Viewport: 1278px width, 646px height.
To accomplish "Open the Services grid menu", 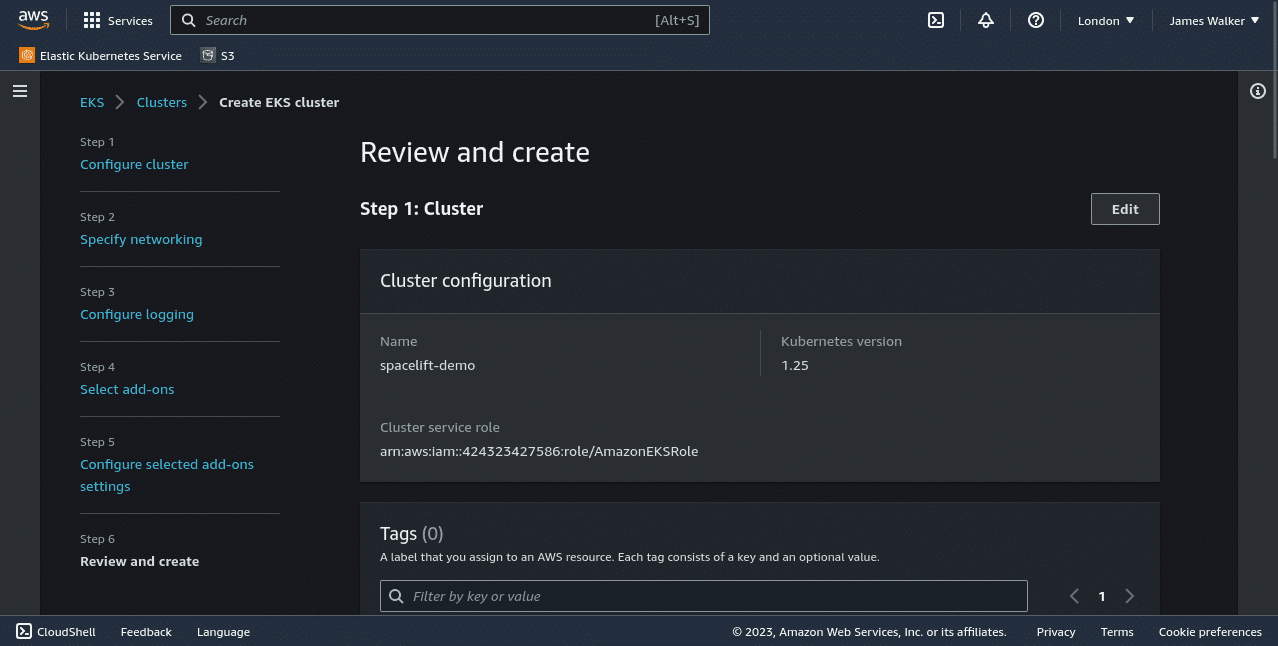I will [117, 20].
